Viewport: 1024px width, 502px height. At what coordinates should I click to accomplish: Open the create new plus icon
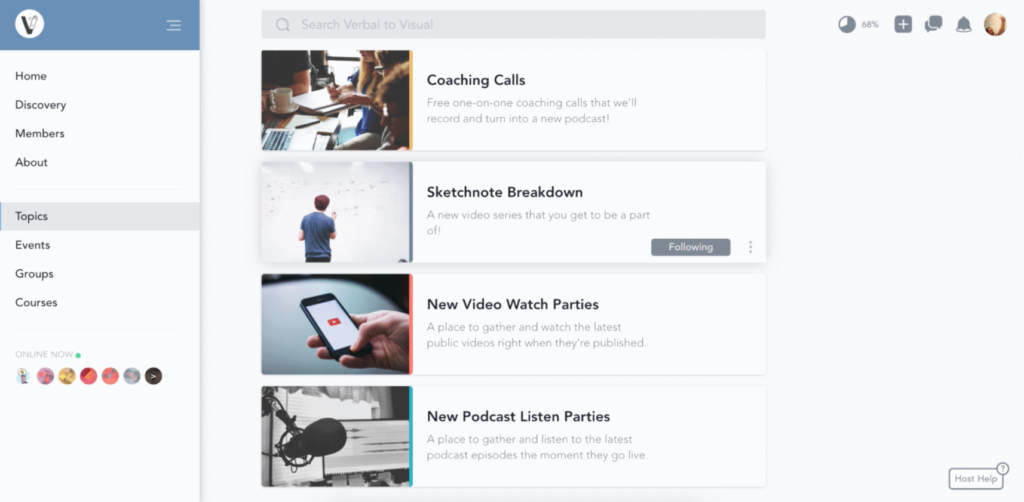(x=903, y=25)
